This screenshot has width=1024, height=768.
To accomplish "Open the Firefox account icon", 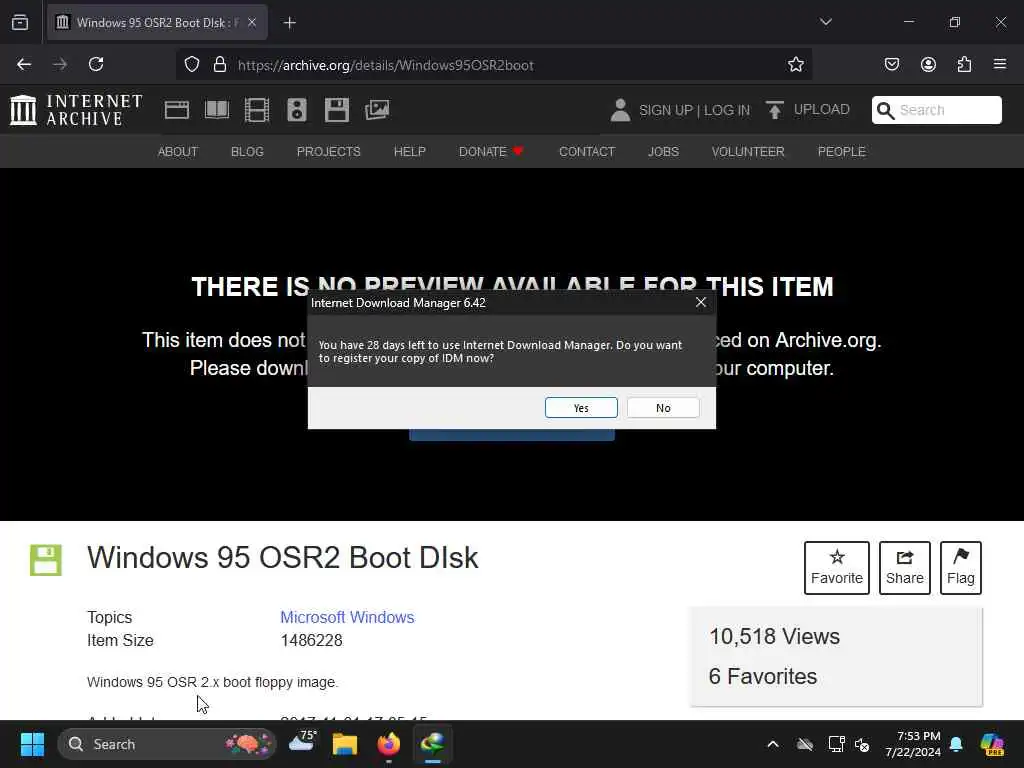I will tap(928, 64).
